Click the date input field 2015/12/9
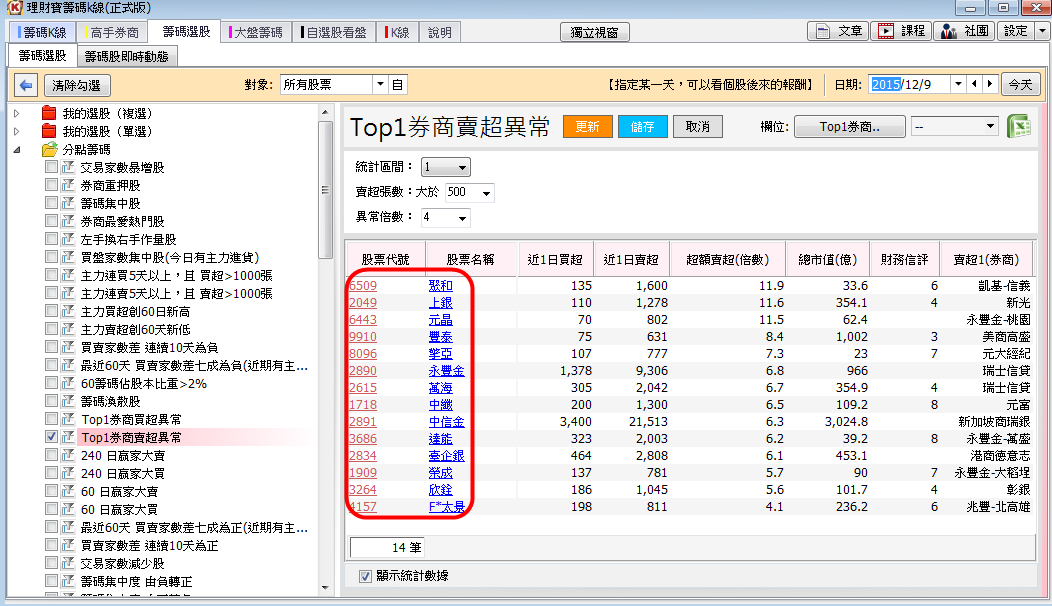This screenshot has height=606, width=1052. click(x=909, y=84)
